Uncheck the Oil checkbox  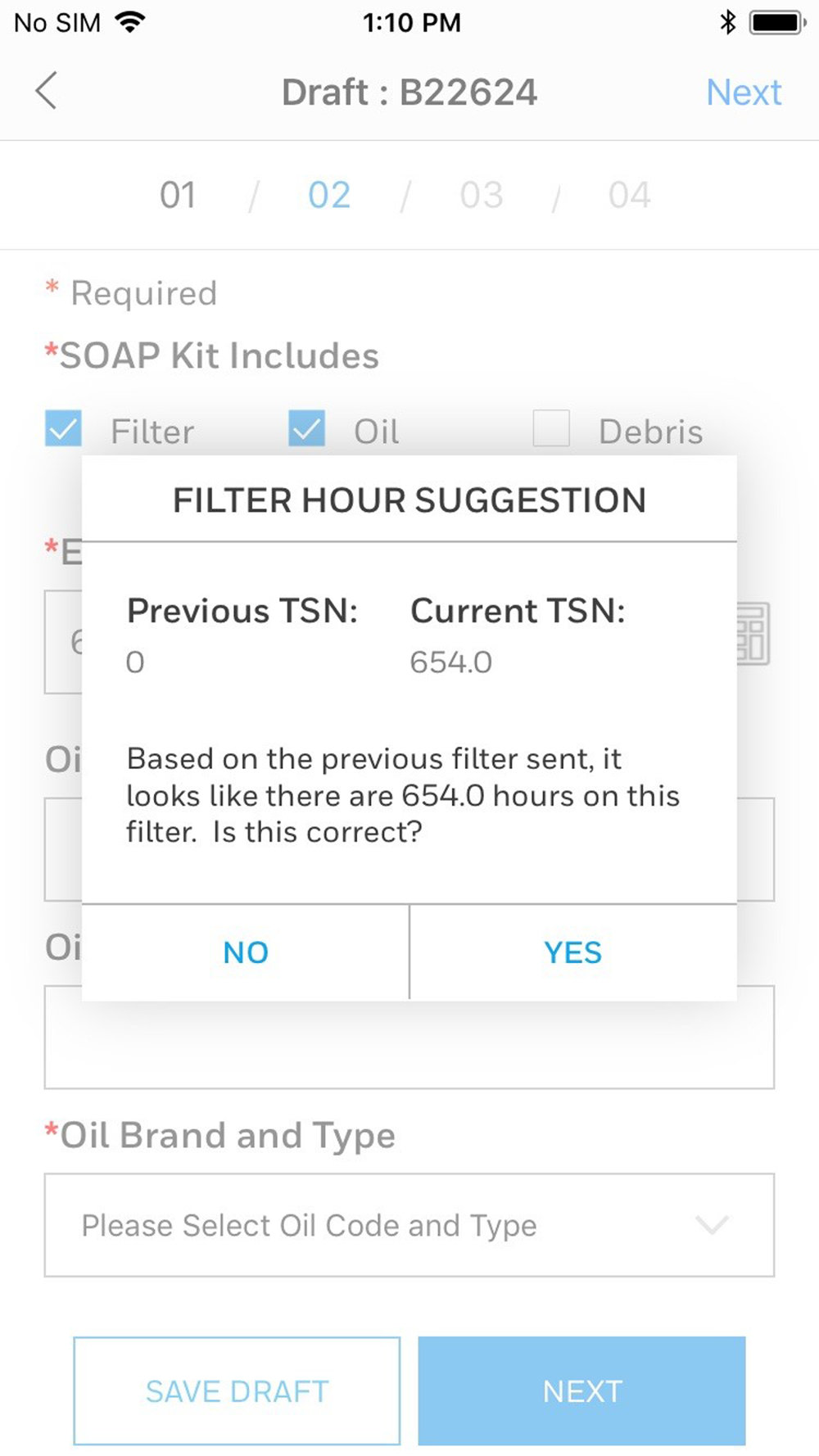point(306,428)
